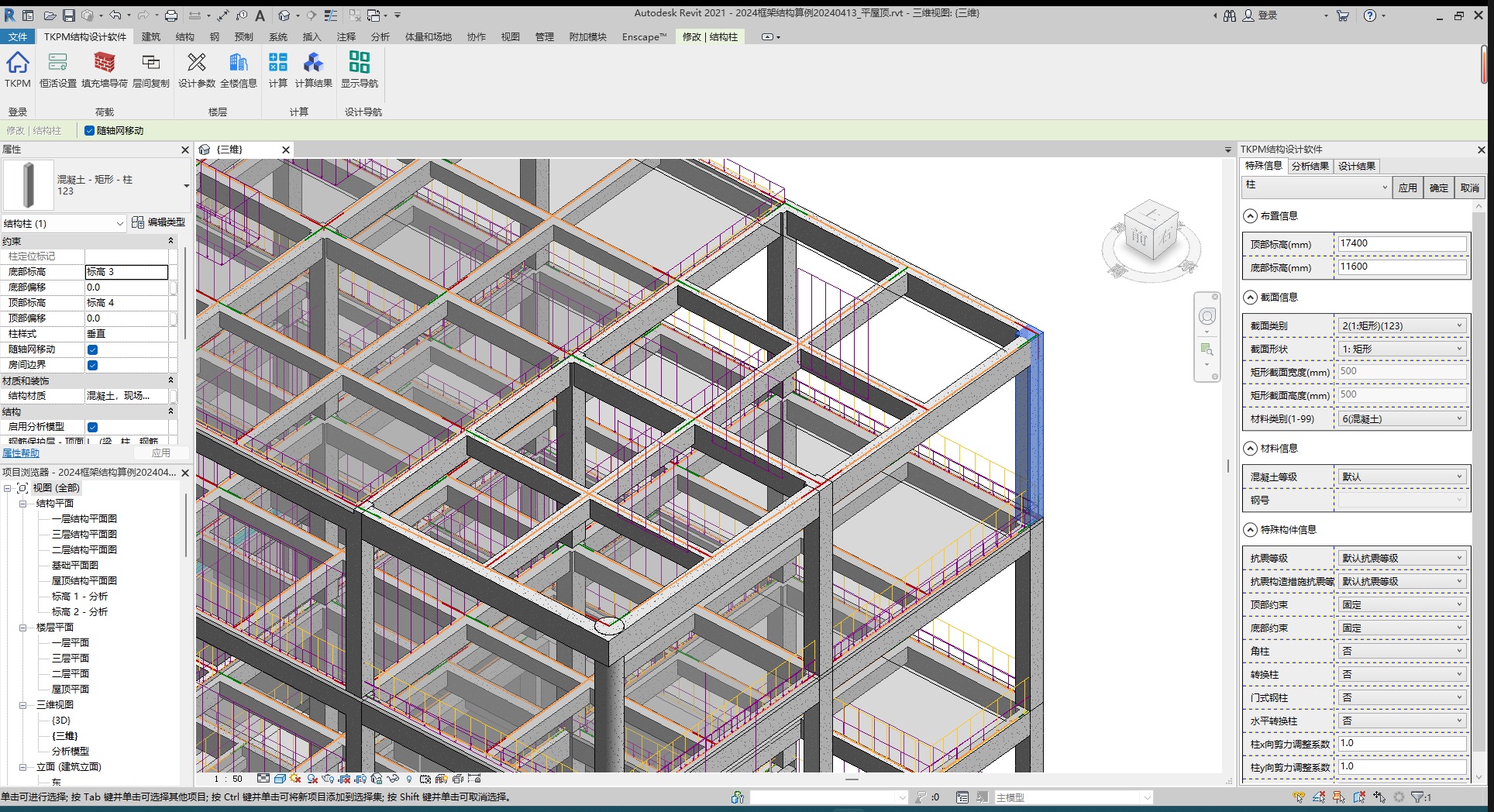Click the TKPM home icon in ribbon

pyautogui.click(x=18, y=69)
